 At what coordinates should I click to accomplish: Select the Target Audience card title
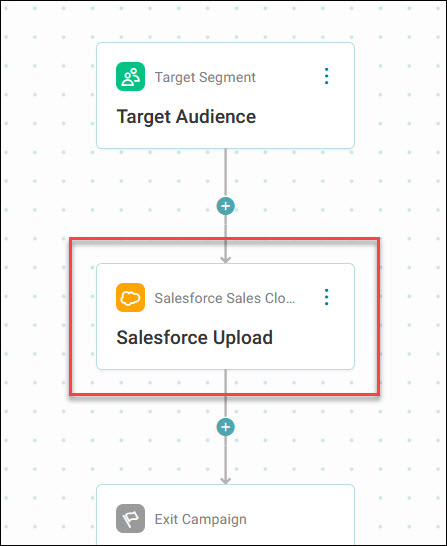pos(186,117)
